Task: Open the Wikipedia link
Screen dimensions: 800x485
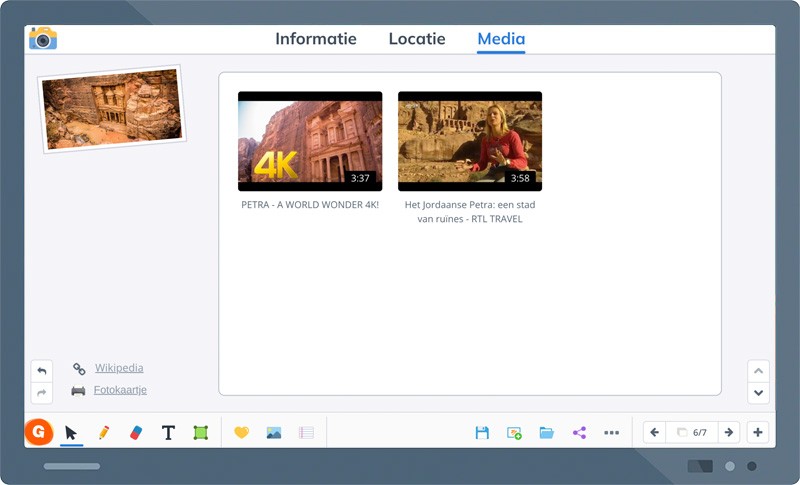Action: 119,368
